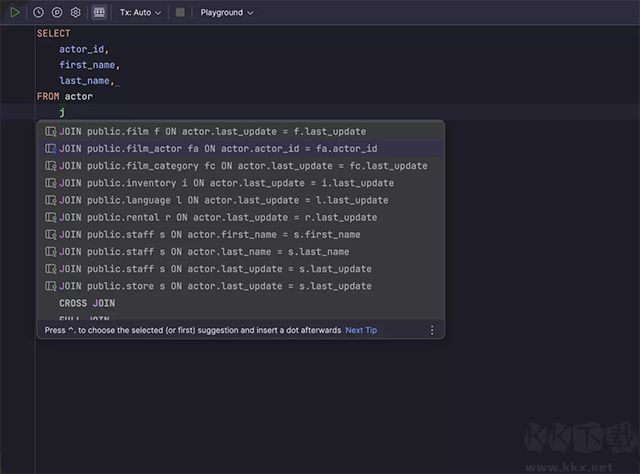
Task: Click the first_name column in the query
Action: point(87,65)
